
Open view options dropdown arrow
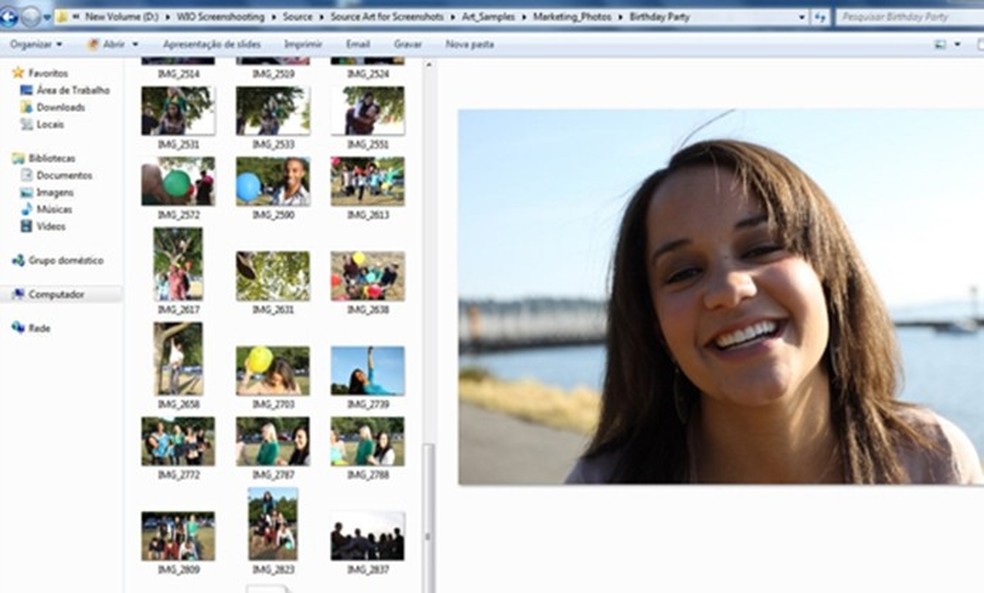point(957,45)
